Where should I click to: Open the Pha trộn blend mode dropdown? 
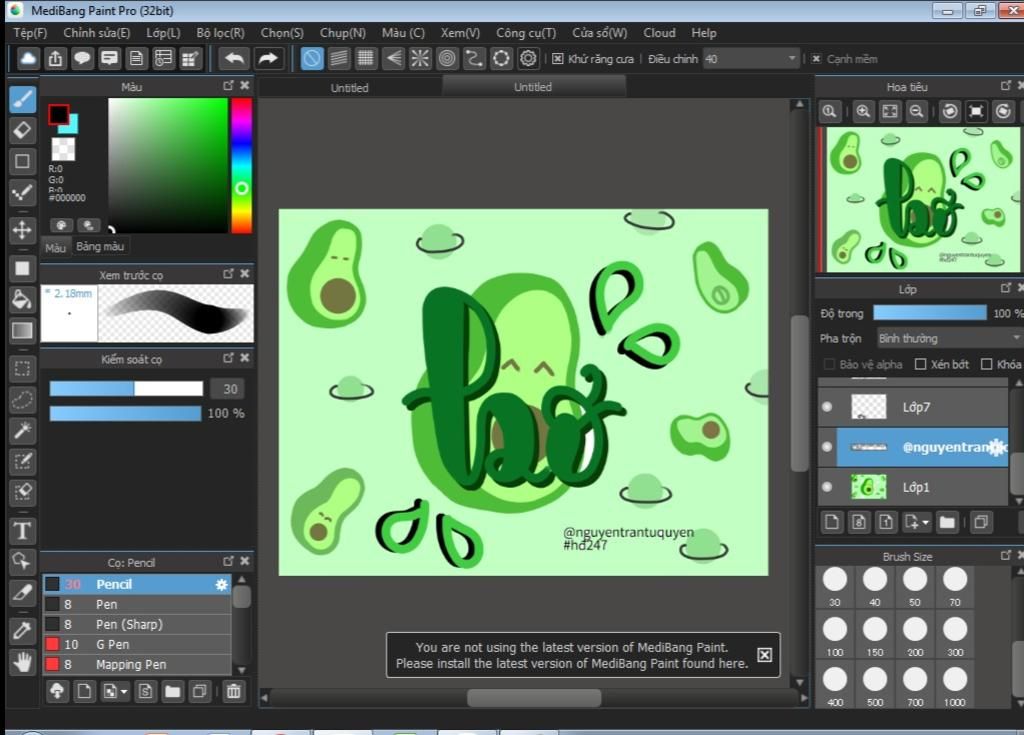point(948,338)
